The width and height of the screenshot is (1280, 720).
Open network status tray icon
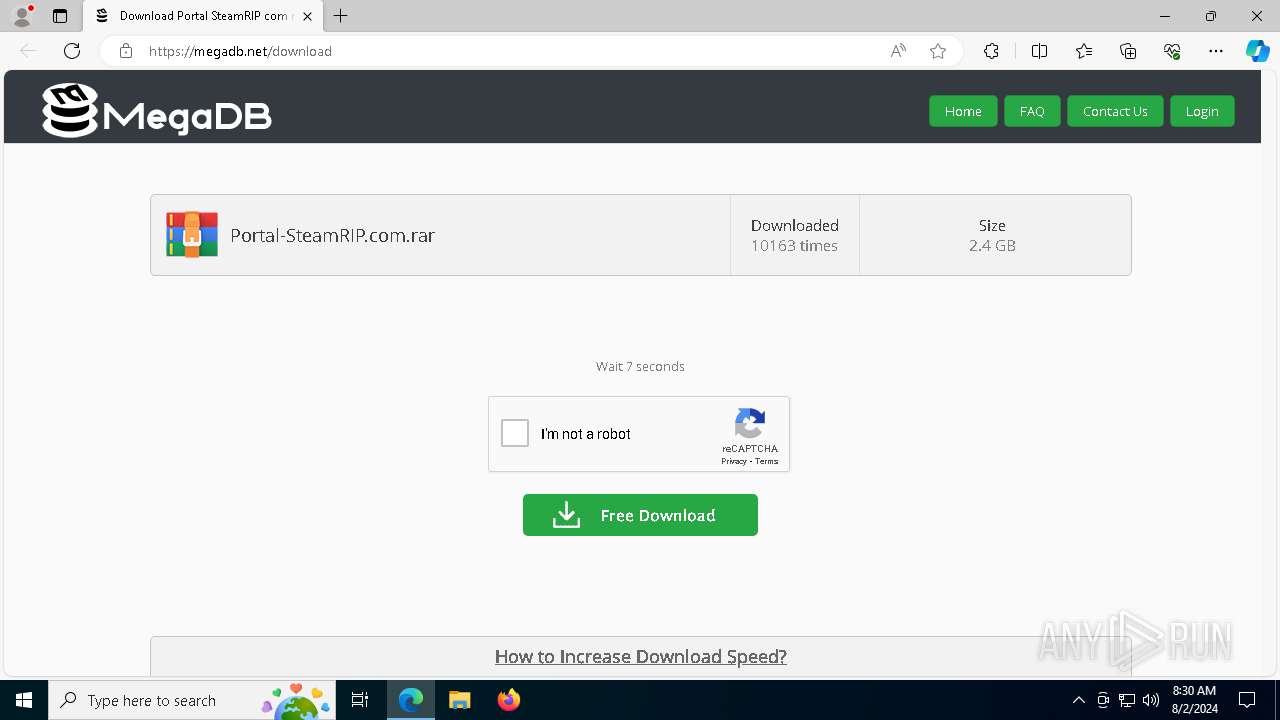[x=1127, y=700]
